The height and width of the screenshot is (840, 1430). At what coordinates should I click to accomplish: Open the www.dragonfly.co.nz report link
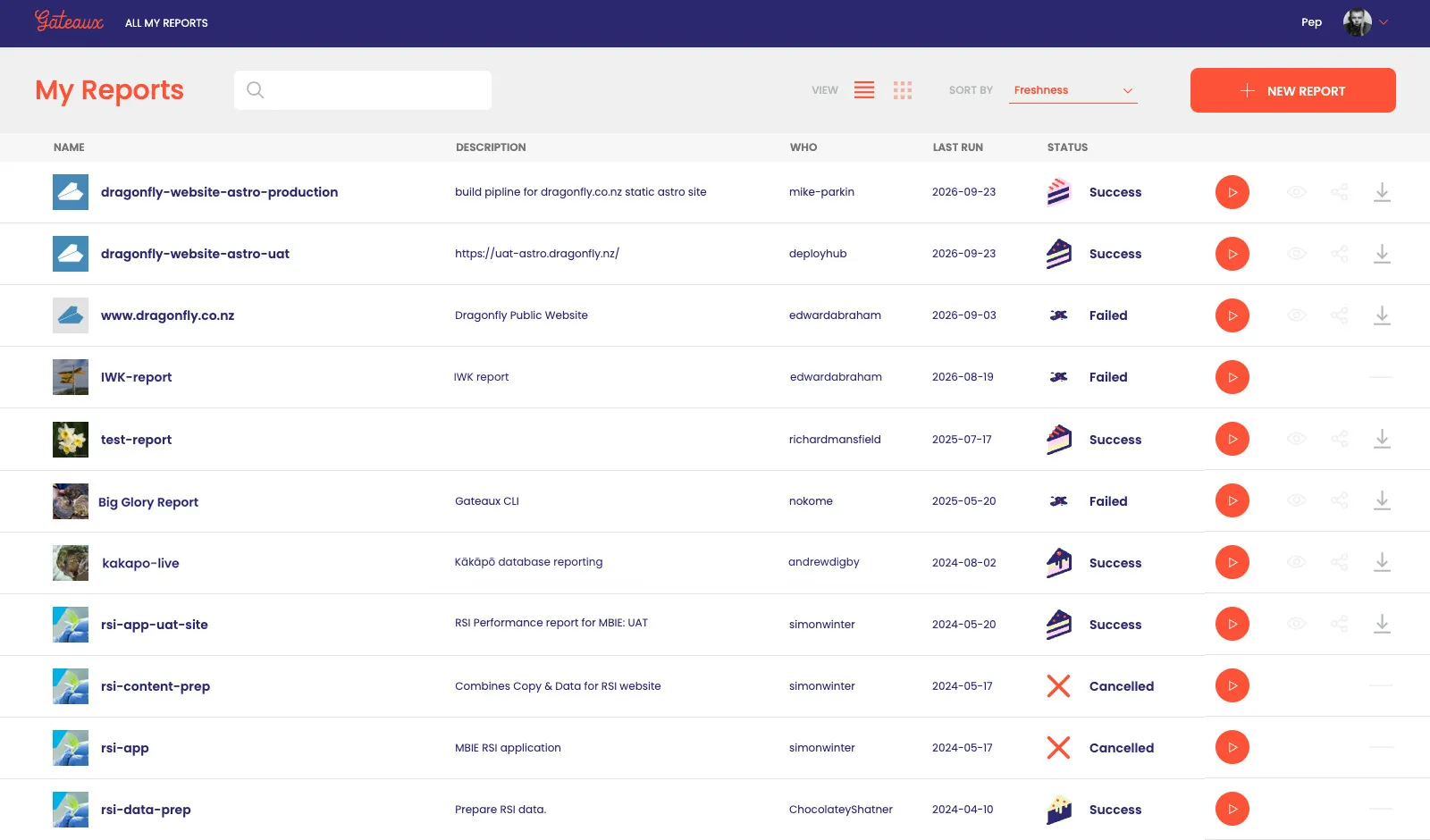point(167,315)
